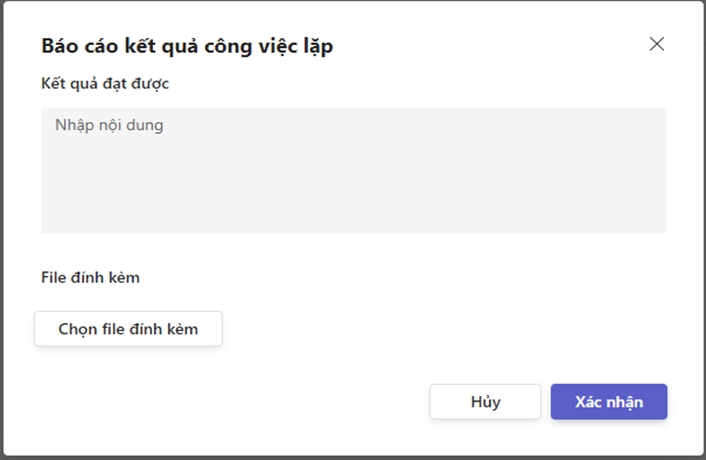Confirm the report using the purple button
Viewport: 706px width, 460px height.
(x=608, y=402)
